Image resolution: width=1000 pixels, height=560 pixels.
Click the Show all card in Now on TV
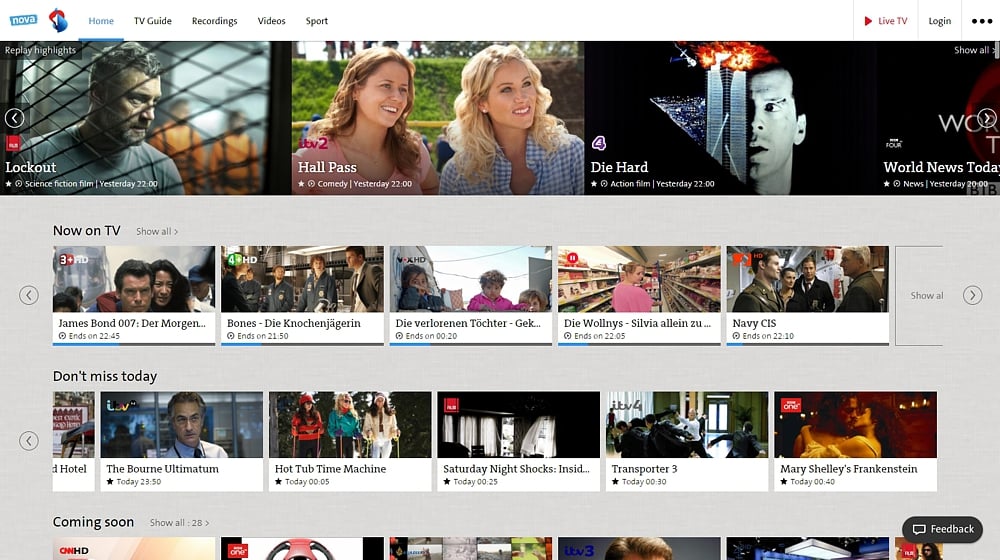click(919, 295)
